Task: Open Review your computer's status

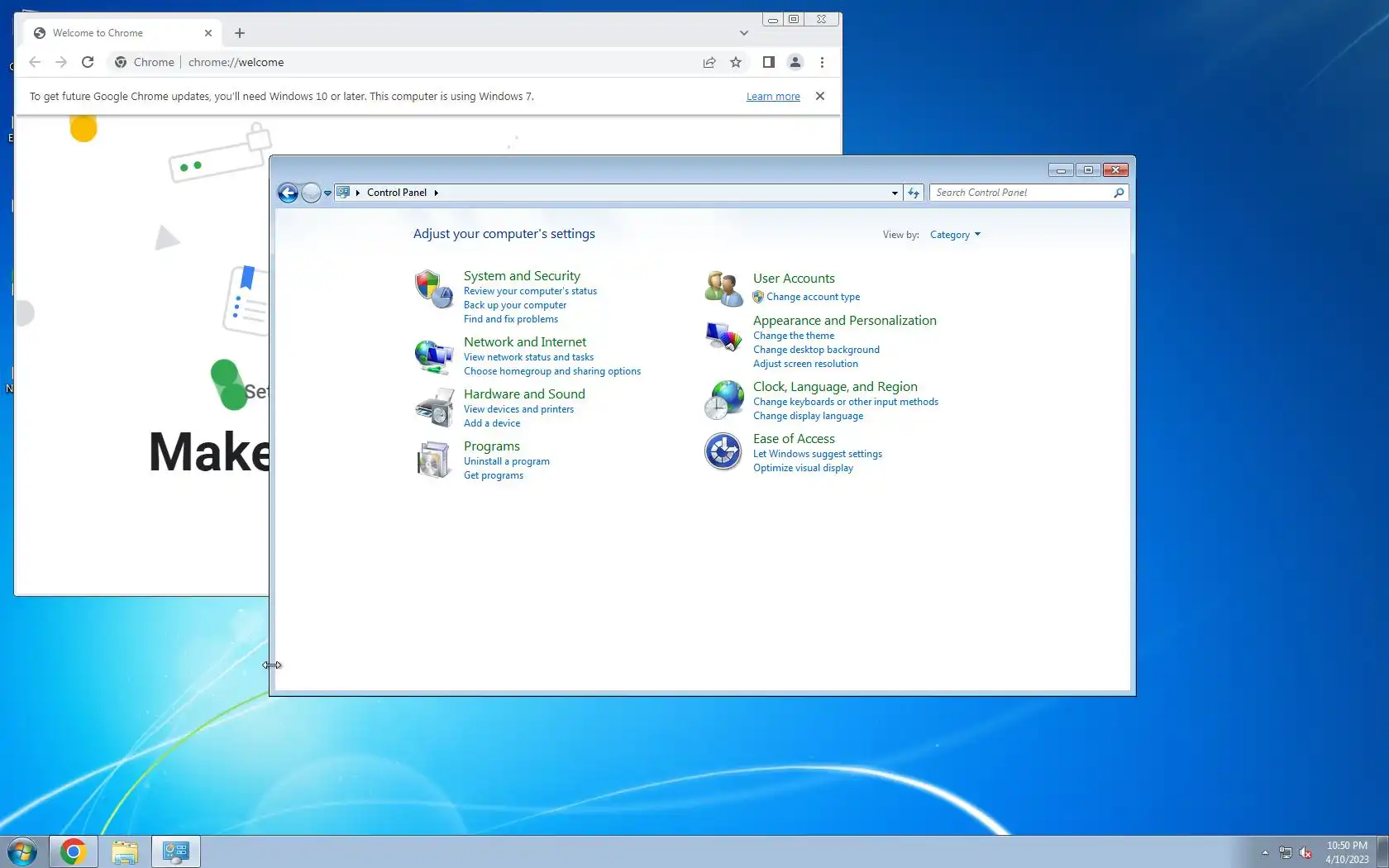Action: (530, 291)
